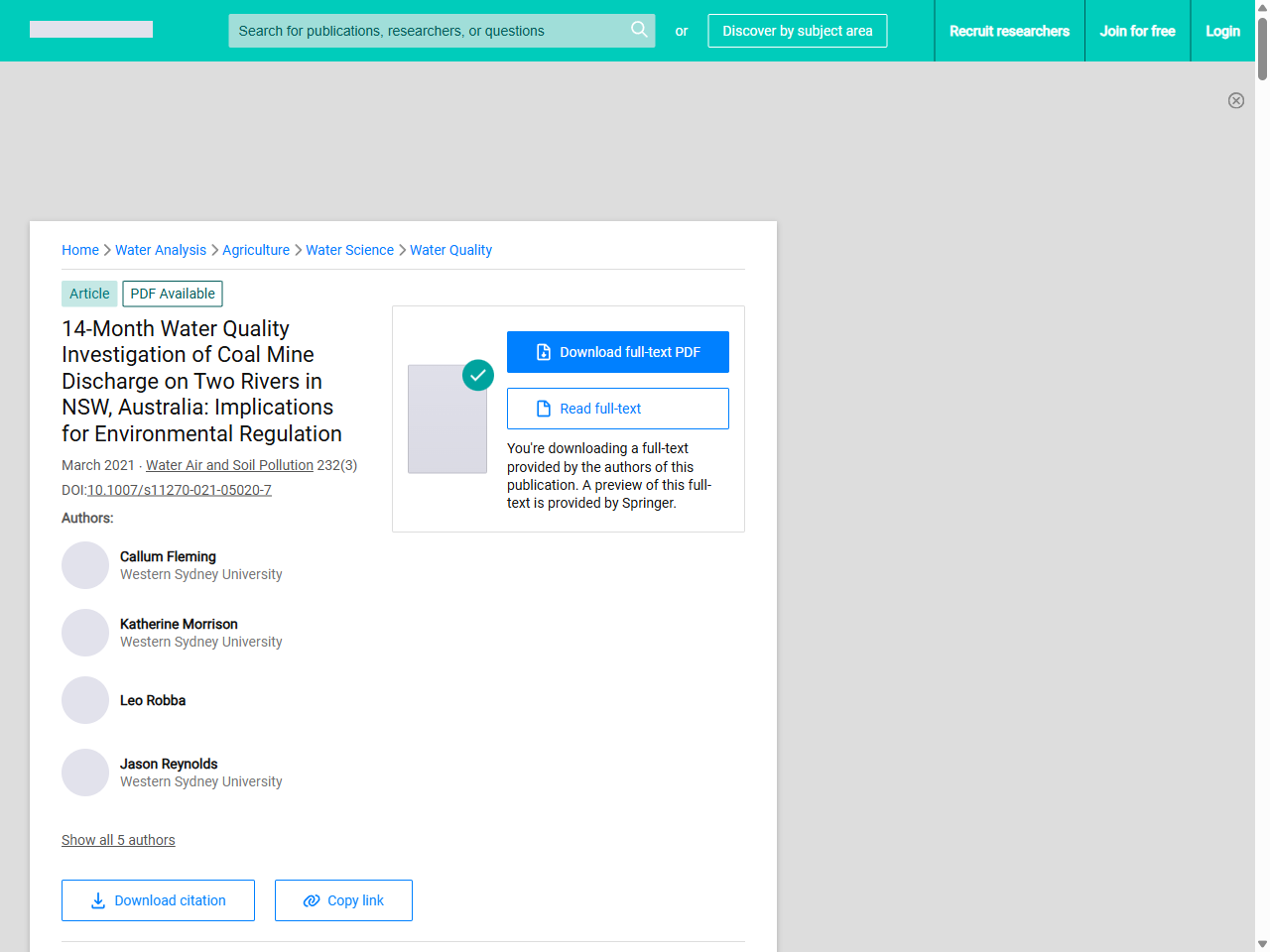The width and height of the screenshot is (1270, 952).
Task: Expand to show all 5 authors
Action: coord(118,840)
